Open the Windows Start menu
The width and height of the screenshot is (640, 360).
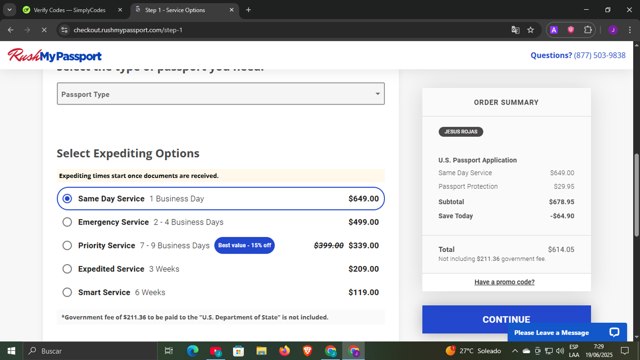point(11,351)
